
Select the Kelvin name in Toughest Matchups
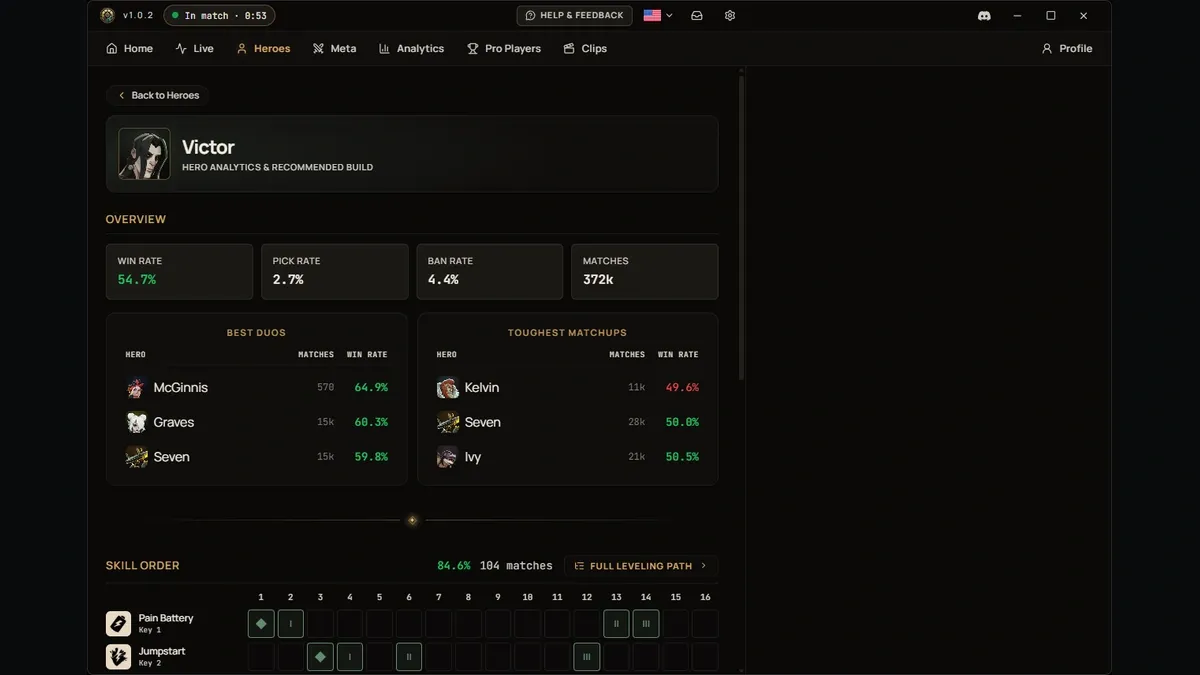click(482, 388)
